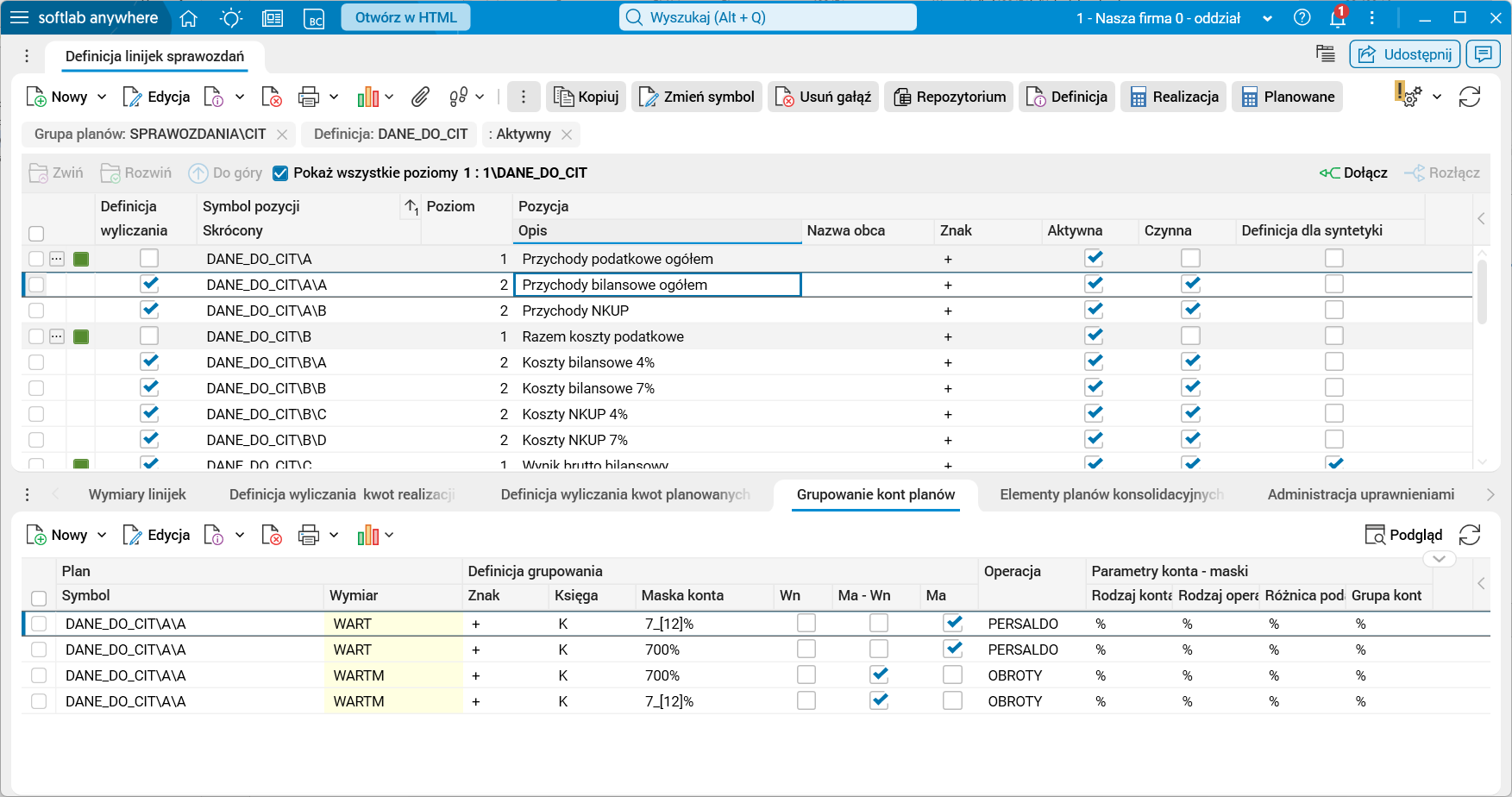Screen dimensions: 1512x797
Task: Open the company selector dropdown
Action: pyautogui.click(x=1267, y=18)
